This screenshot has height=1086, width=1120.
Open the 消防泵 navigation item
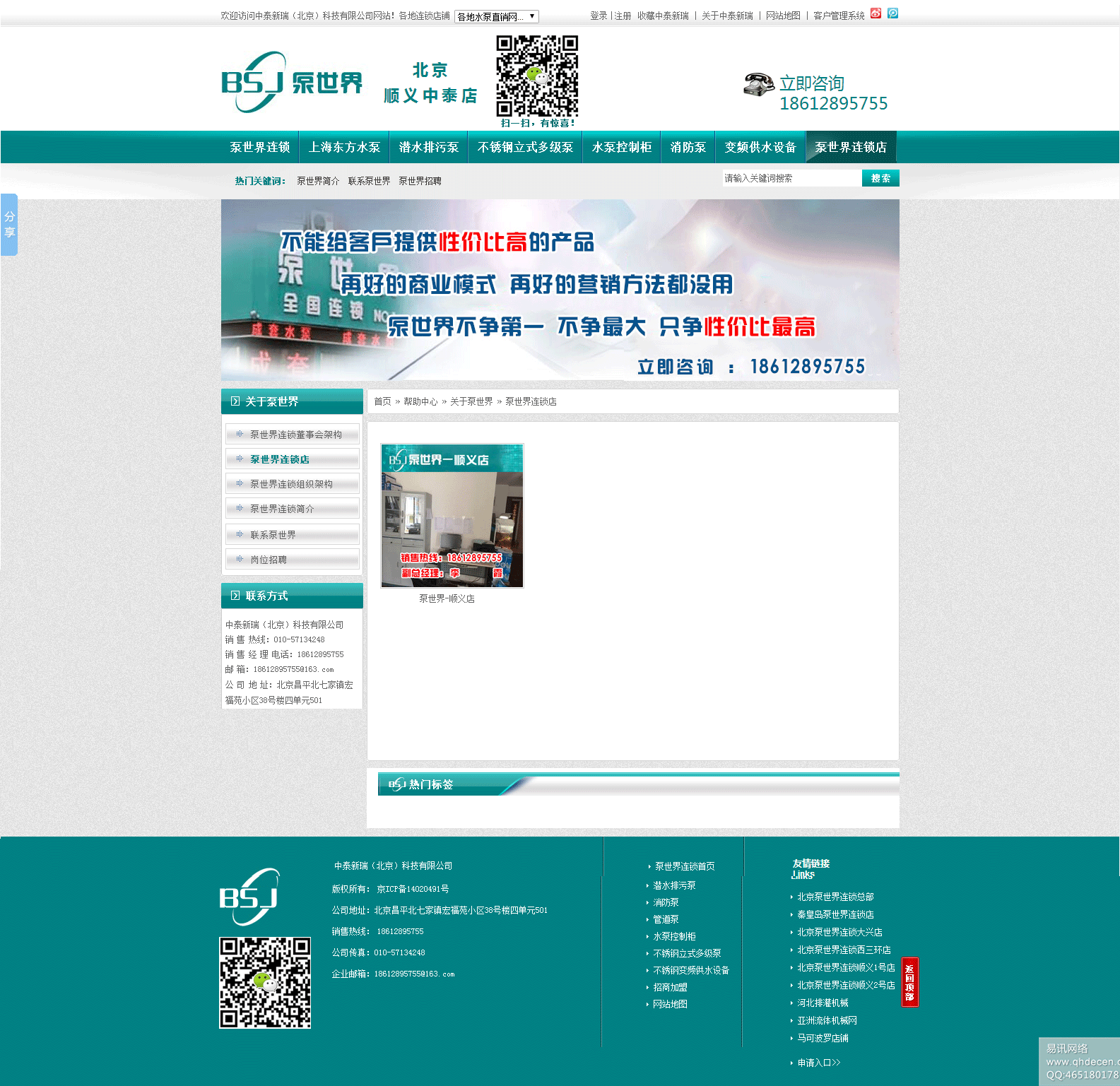[688, 147]
